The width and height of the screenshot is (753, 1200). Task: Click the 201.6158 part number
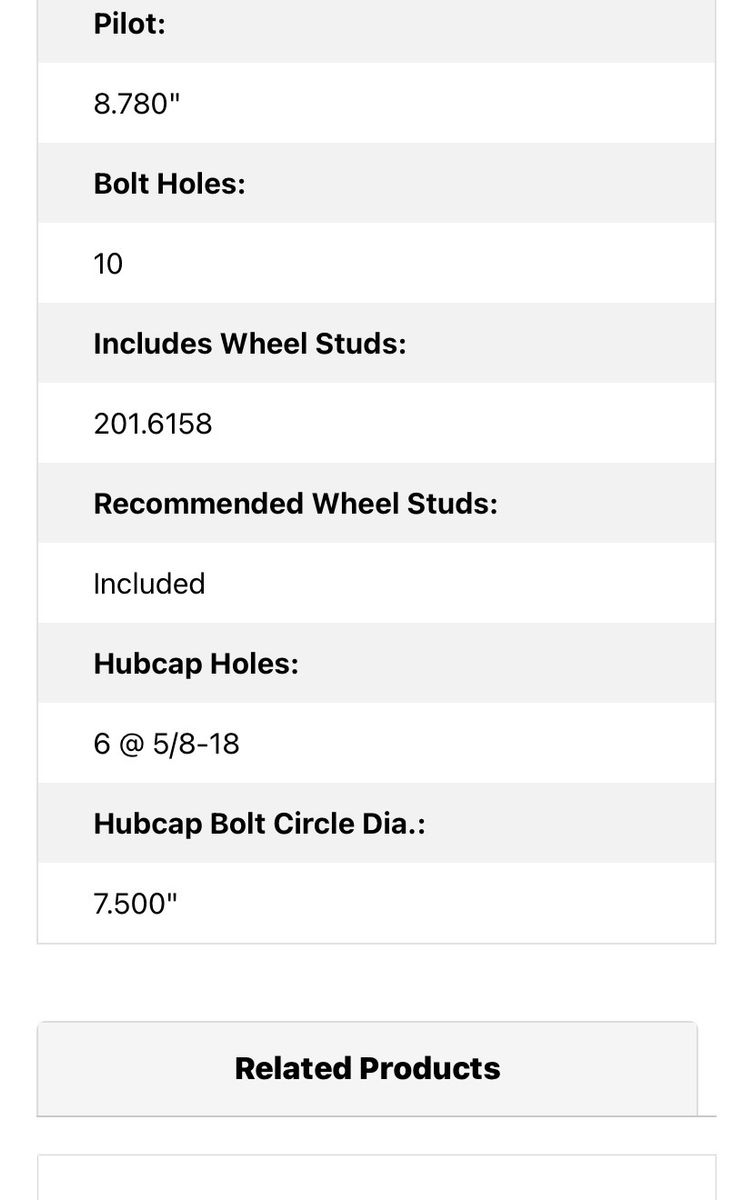(153, 424)
